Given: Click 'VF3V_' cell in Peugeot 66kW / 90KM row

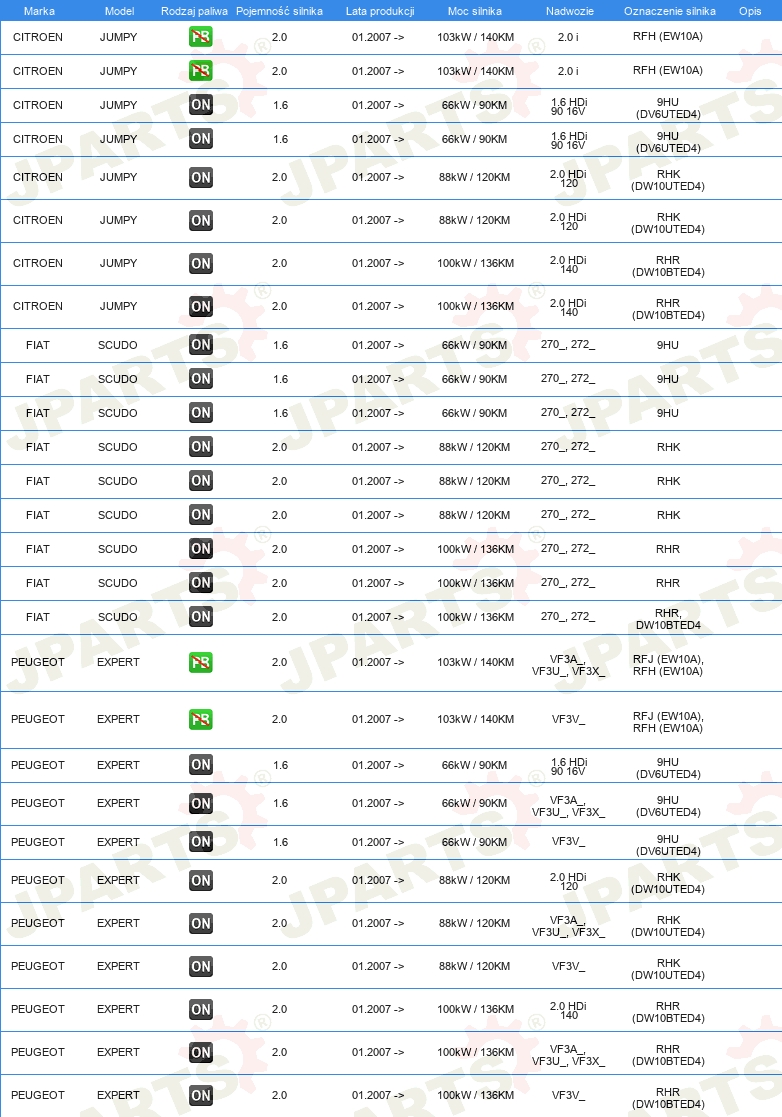Looking at the screenshot, I should click(568, 842).
